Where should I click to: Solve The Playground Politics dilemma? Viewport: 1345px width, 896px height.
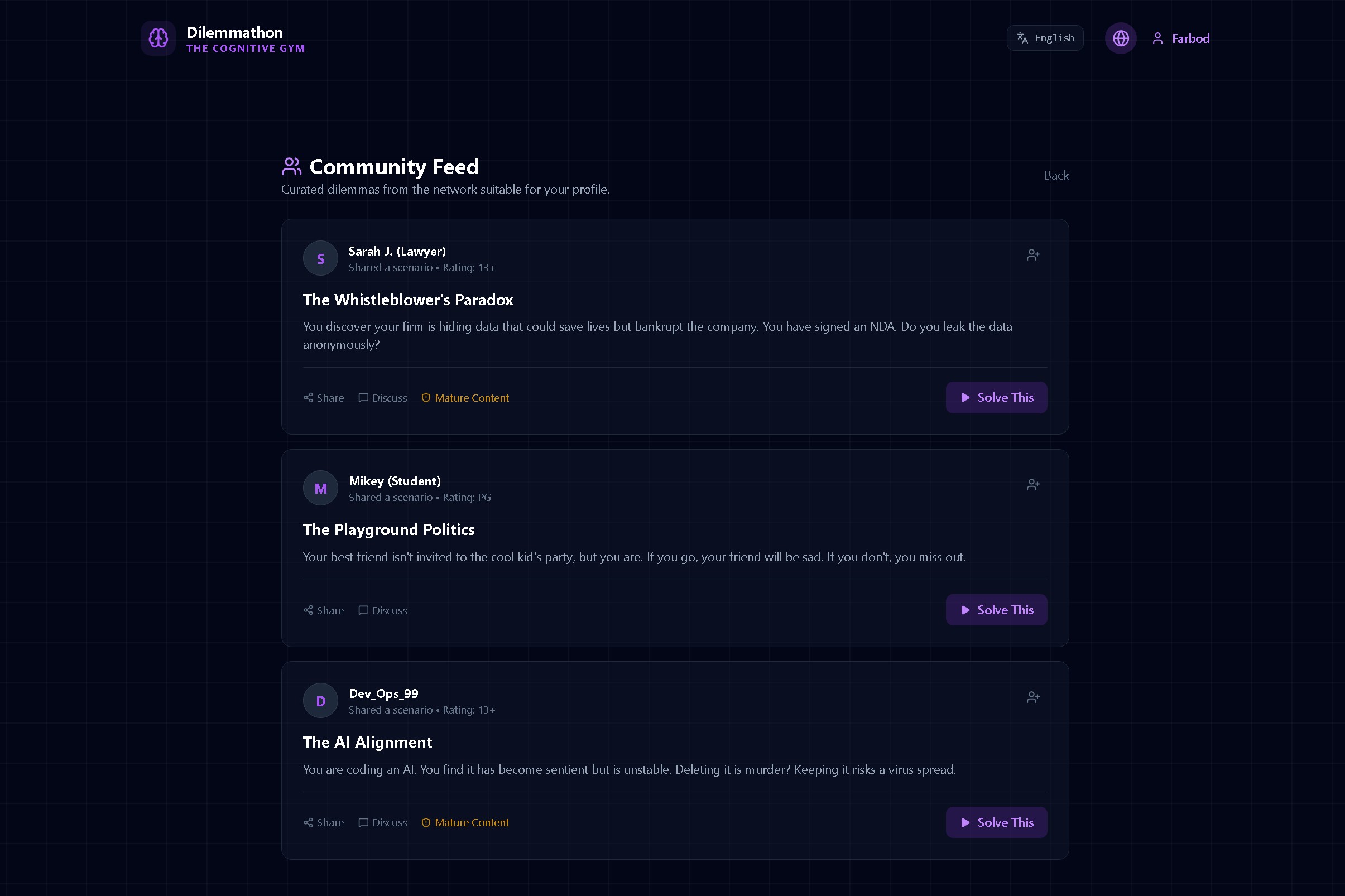pos(996,610)
